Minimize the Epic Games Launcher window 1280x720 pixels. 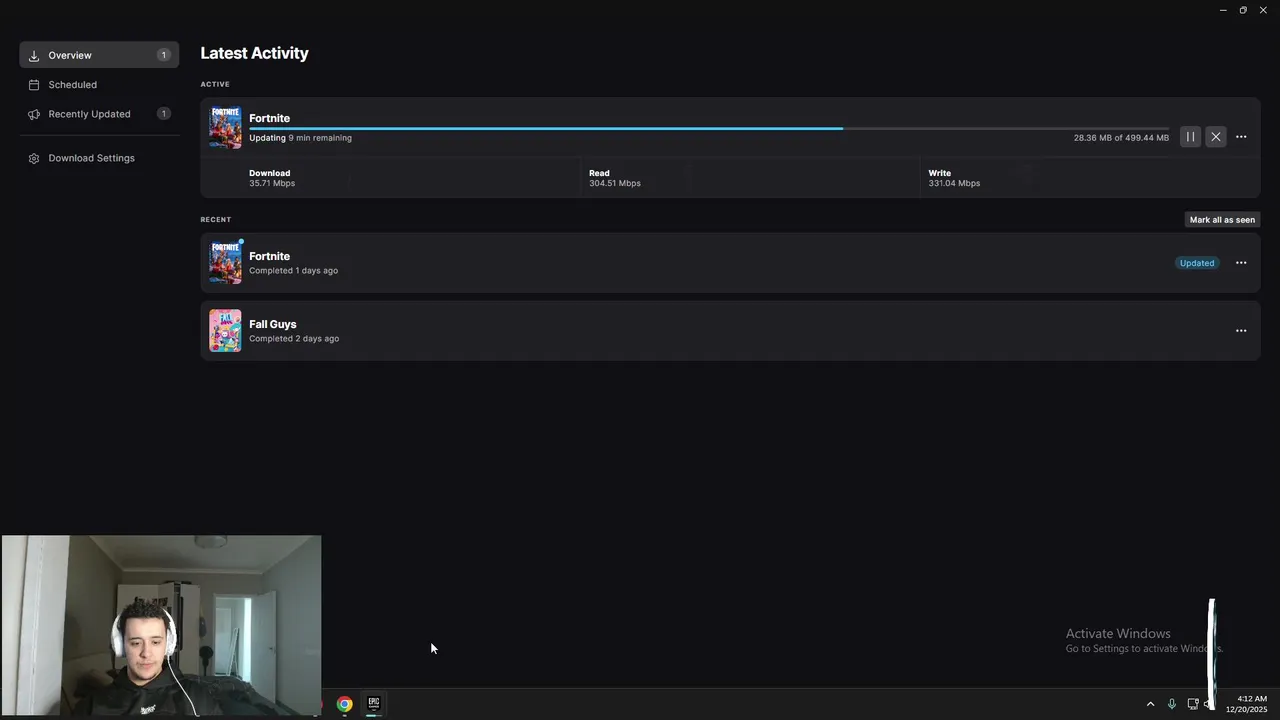click(1222, 10)
